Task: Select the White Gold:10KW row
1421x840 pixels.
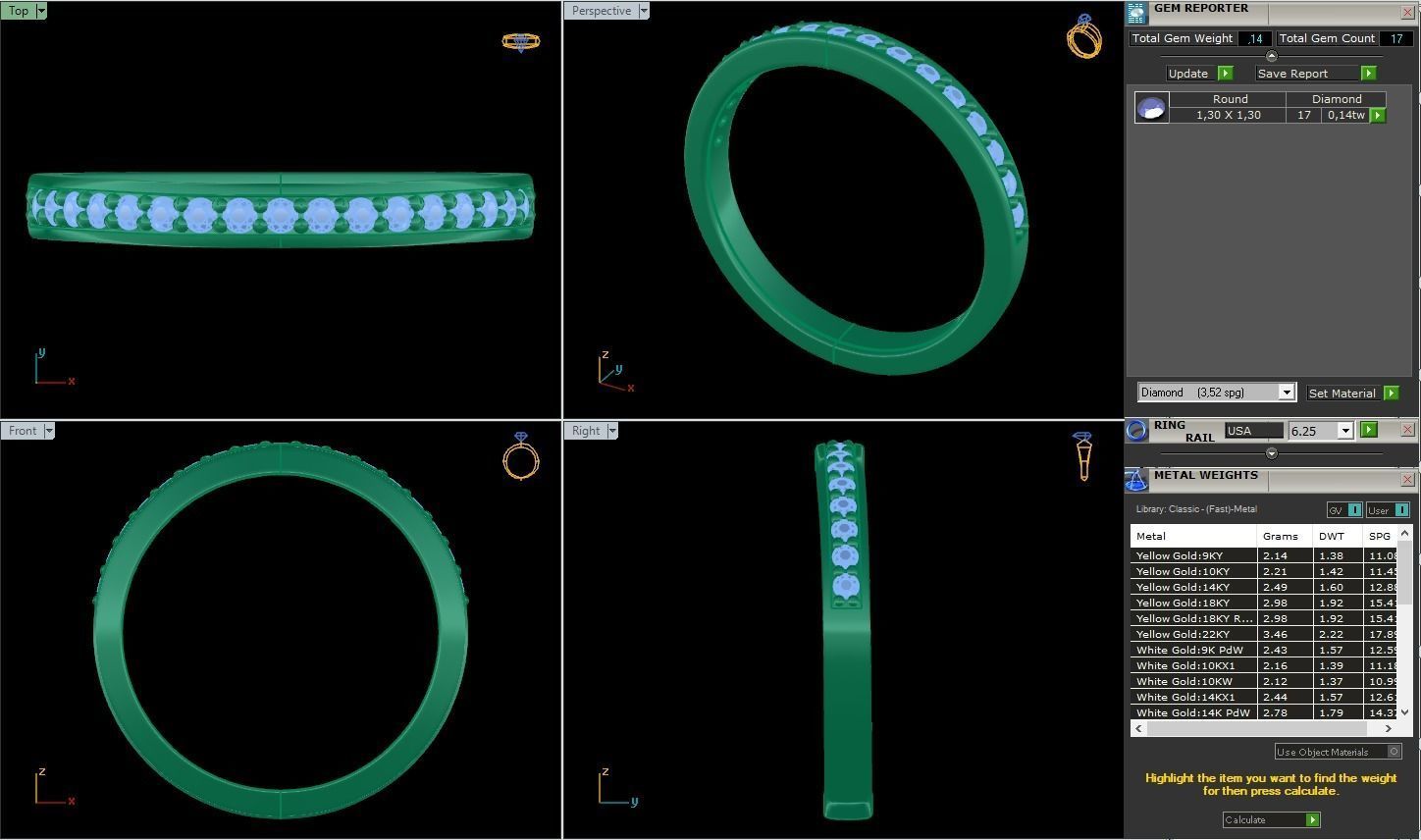Action: pos(1264,681)
